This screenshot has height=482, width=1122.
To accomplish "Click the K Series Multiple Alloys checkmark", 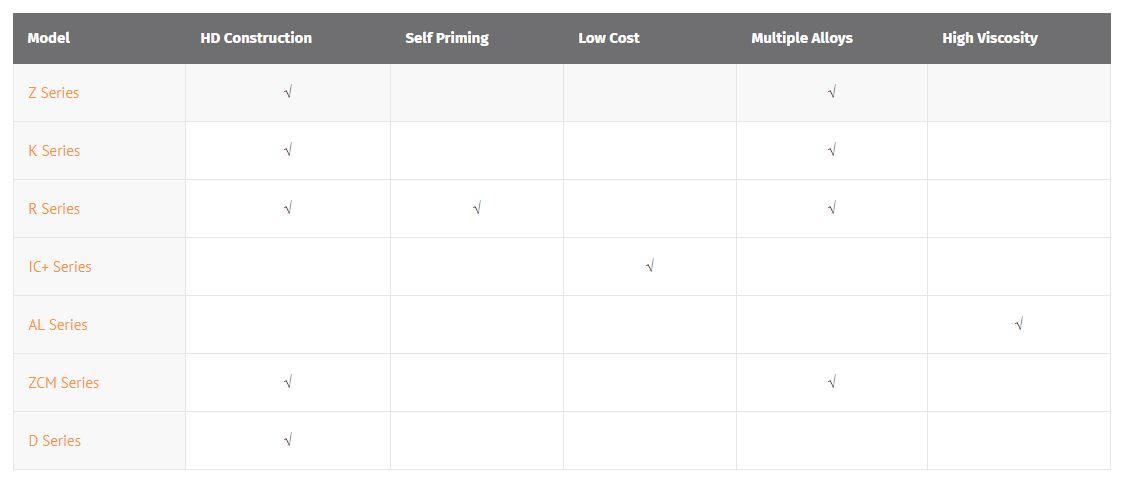I will pos(831,150).
